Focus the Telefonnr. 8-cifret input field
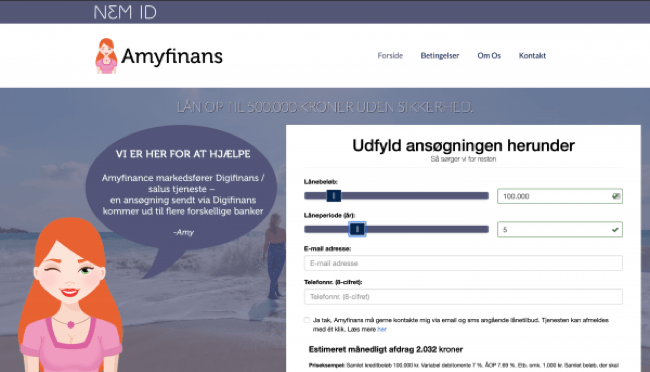 click(x=463, y=297)
